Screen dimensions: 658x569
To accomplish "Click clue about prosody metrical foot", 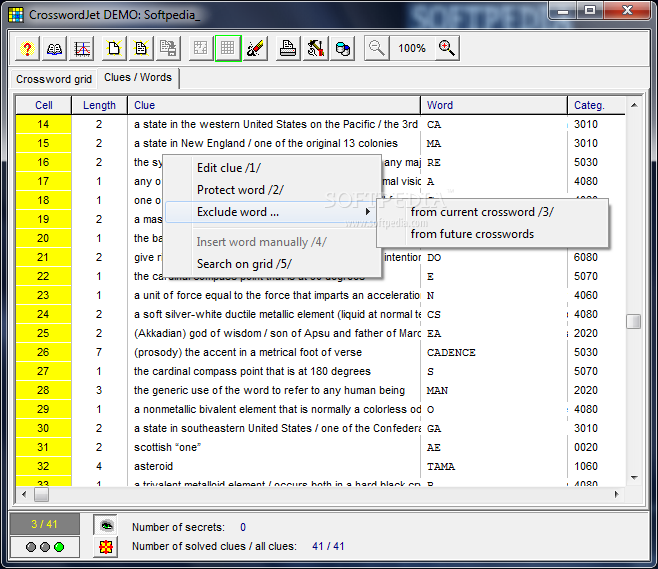I will 248,352.
